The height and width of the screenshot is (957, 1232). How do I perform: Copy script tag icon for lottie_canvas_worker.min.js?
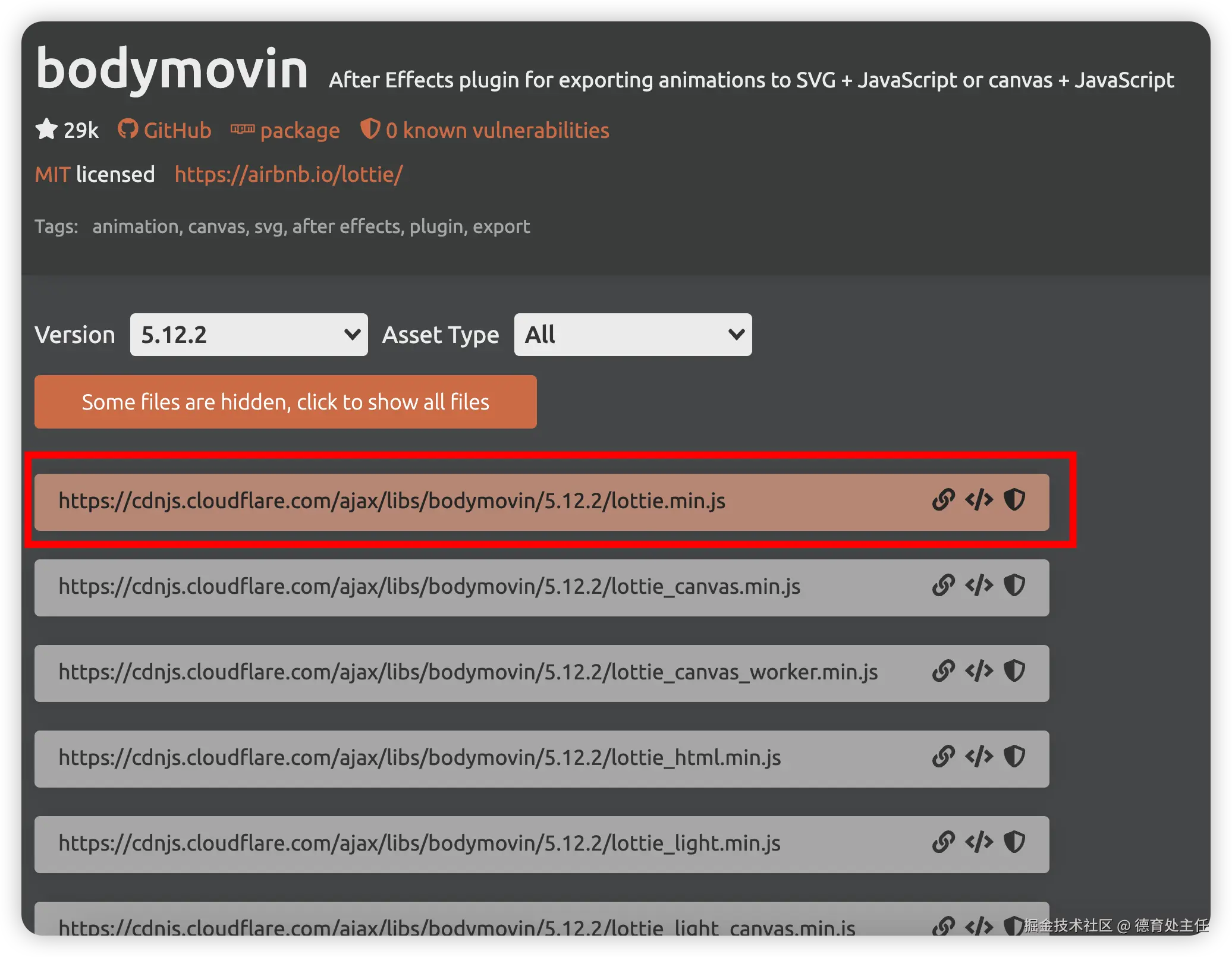click(x=979, y=671)
